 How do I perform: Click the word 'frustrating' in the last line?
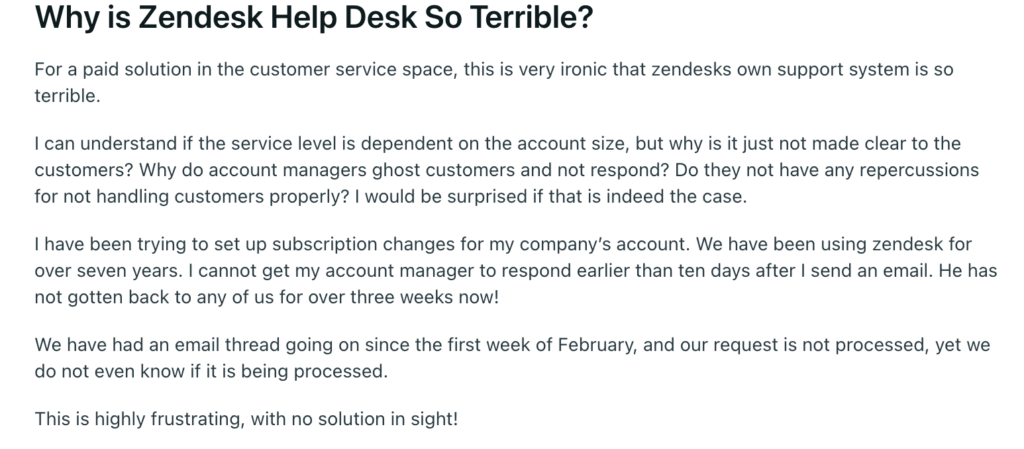tap(195, 419)
